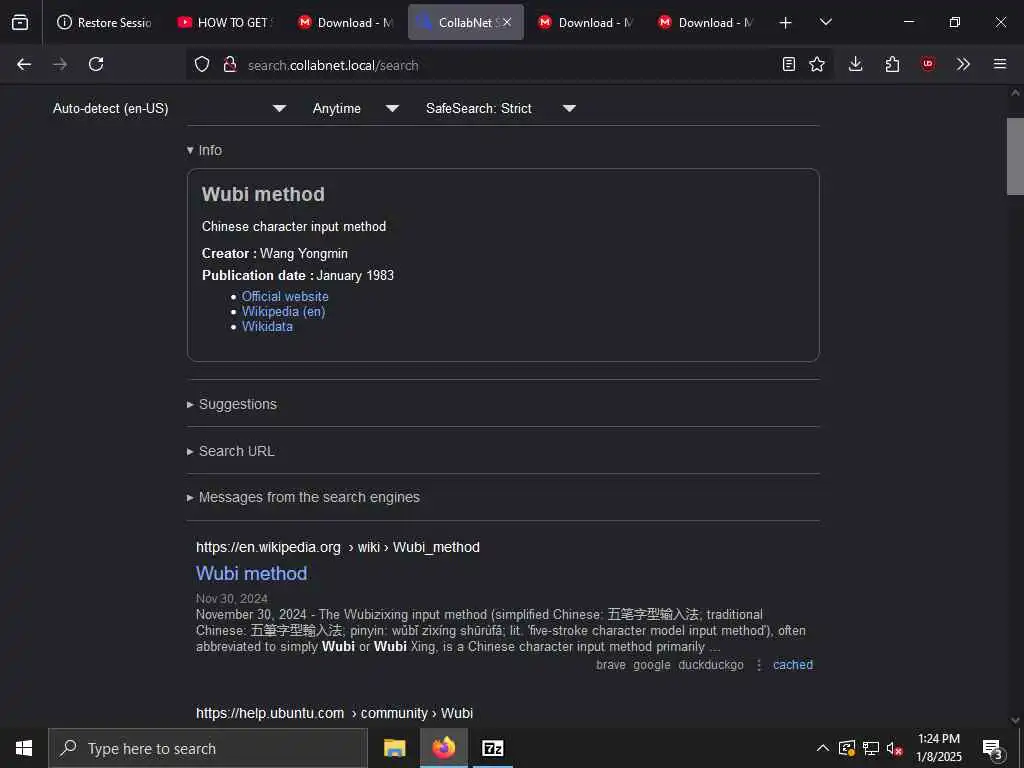Click the muted volume tray icon

[x=895, y=748]
